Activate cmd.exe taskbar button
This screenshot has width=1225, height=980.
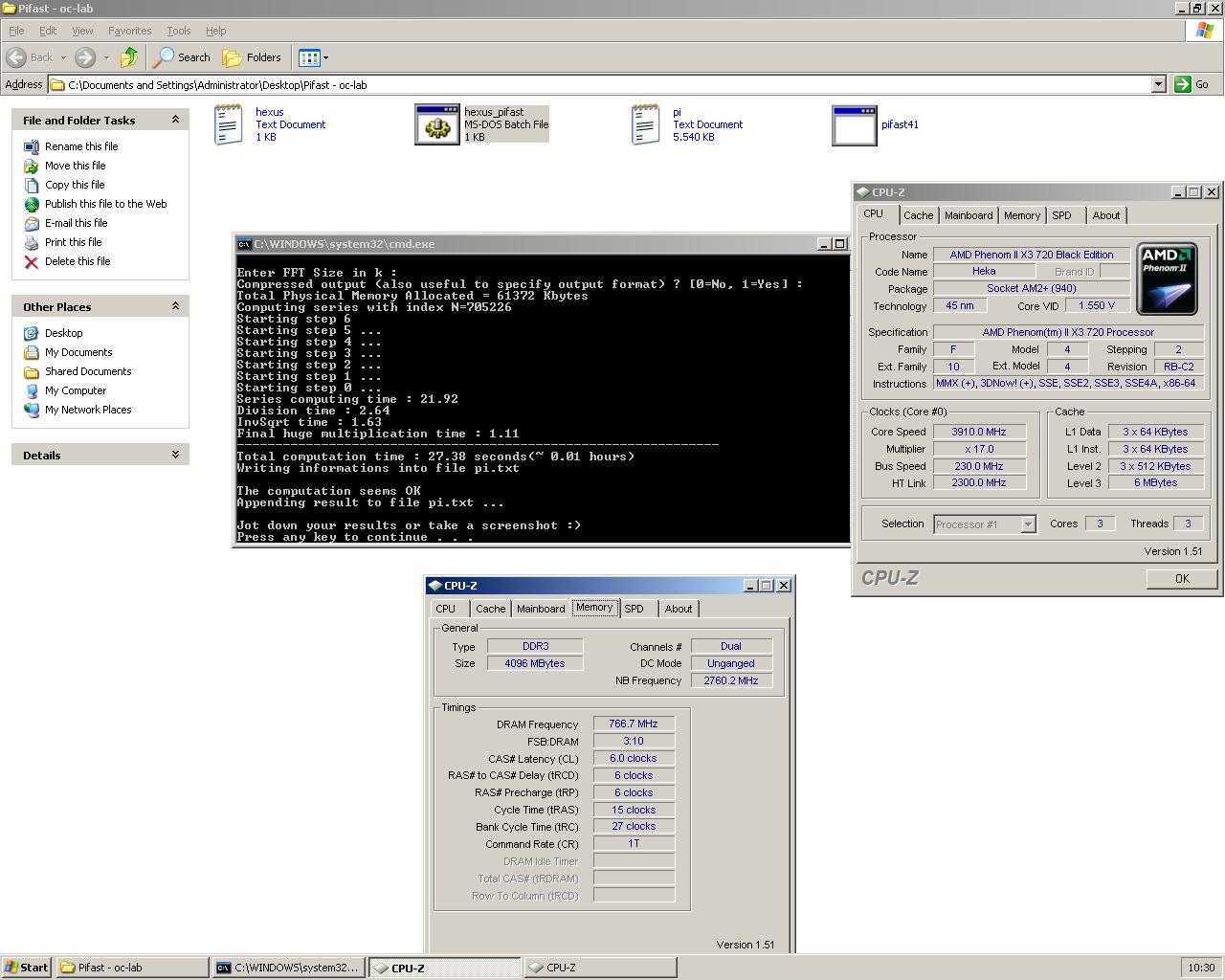(288, 968)
